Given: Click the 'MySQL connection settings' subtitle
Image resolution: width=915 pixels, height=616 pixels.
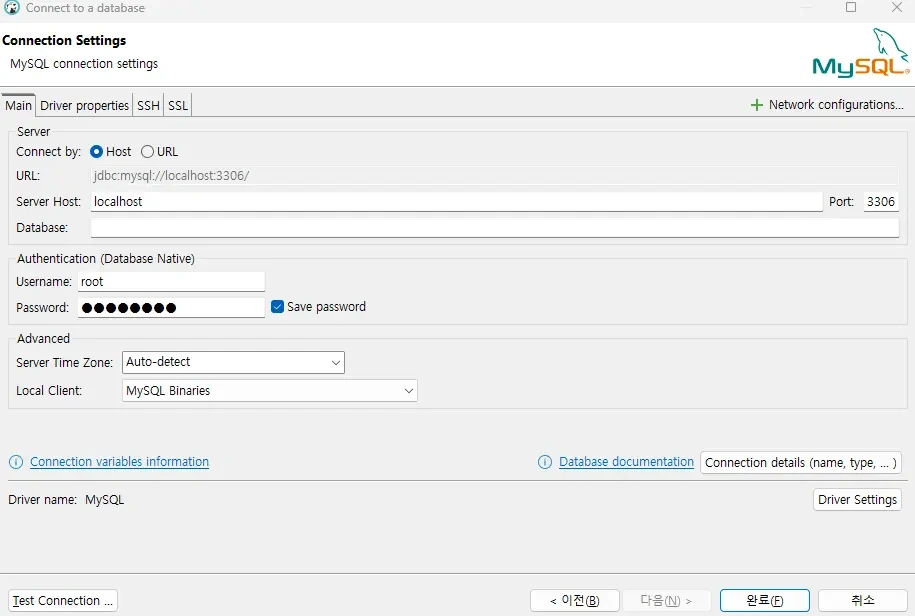Looking at the screenshot, I should 84,64.
